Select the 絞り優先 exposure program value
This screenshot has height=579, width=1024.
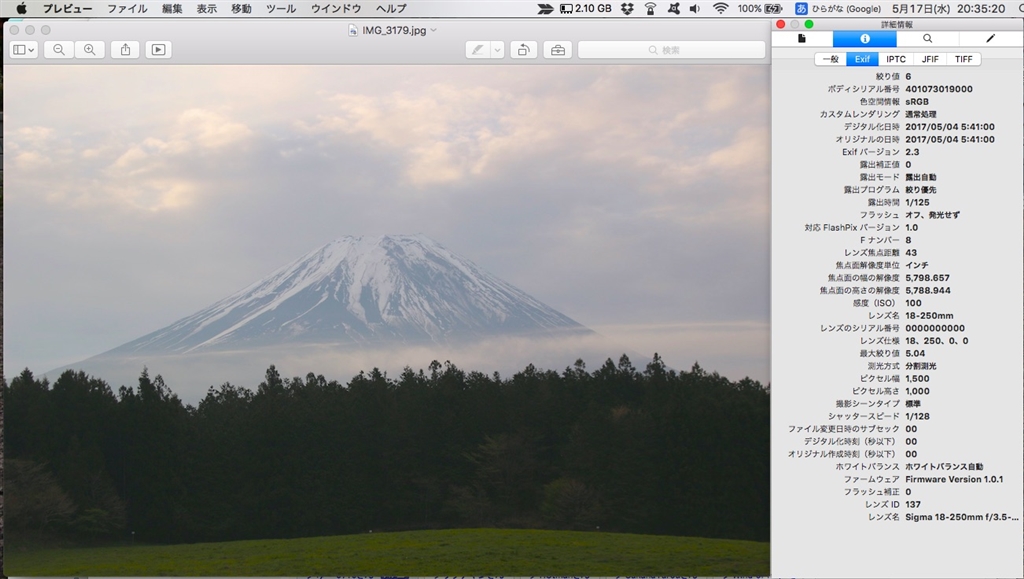920,189
